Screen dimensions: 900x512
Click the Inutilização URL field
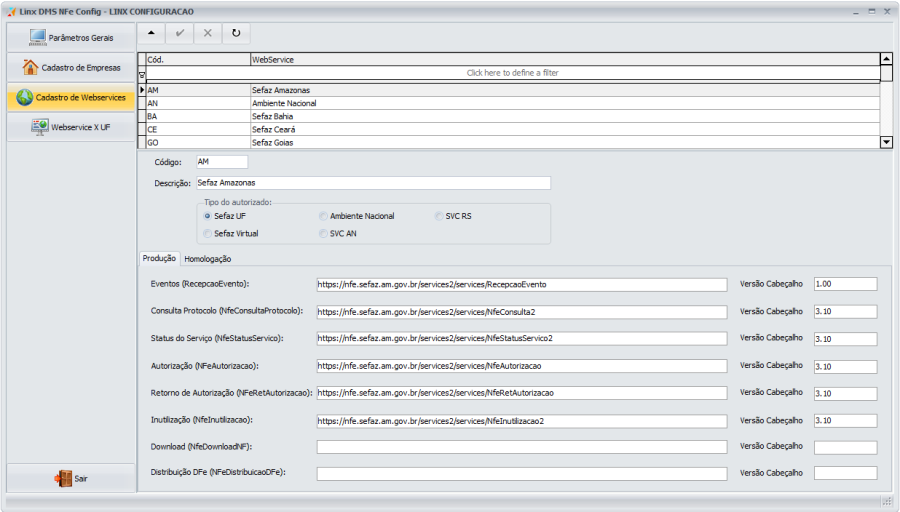(x=522, y=421)
